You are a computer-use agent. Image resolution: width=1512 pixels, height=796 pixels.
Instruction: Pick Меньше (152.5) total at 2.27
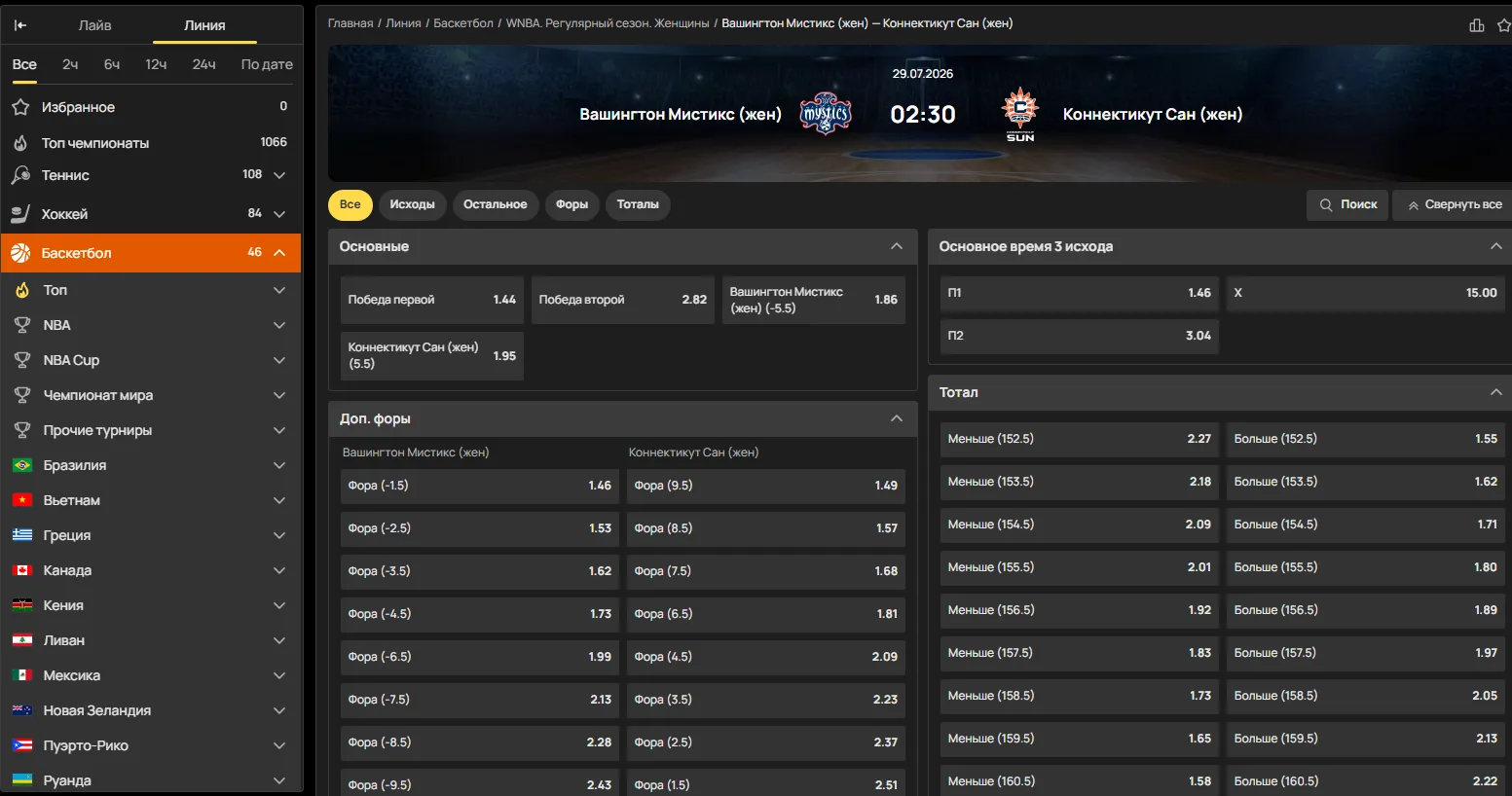tap(1080, 439)
